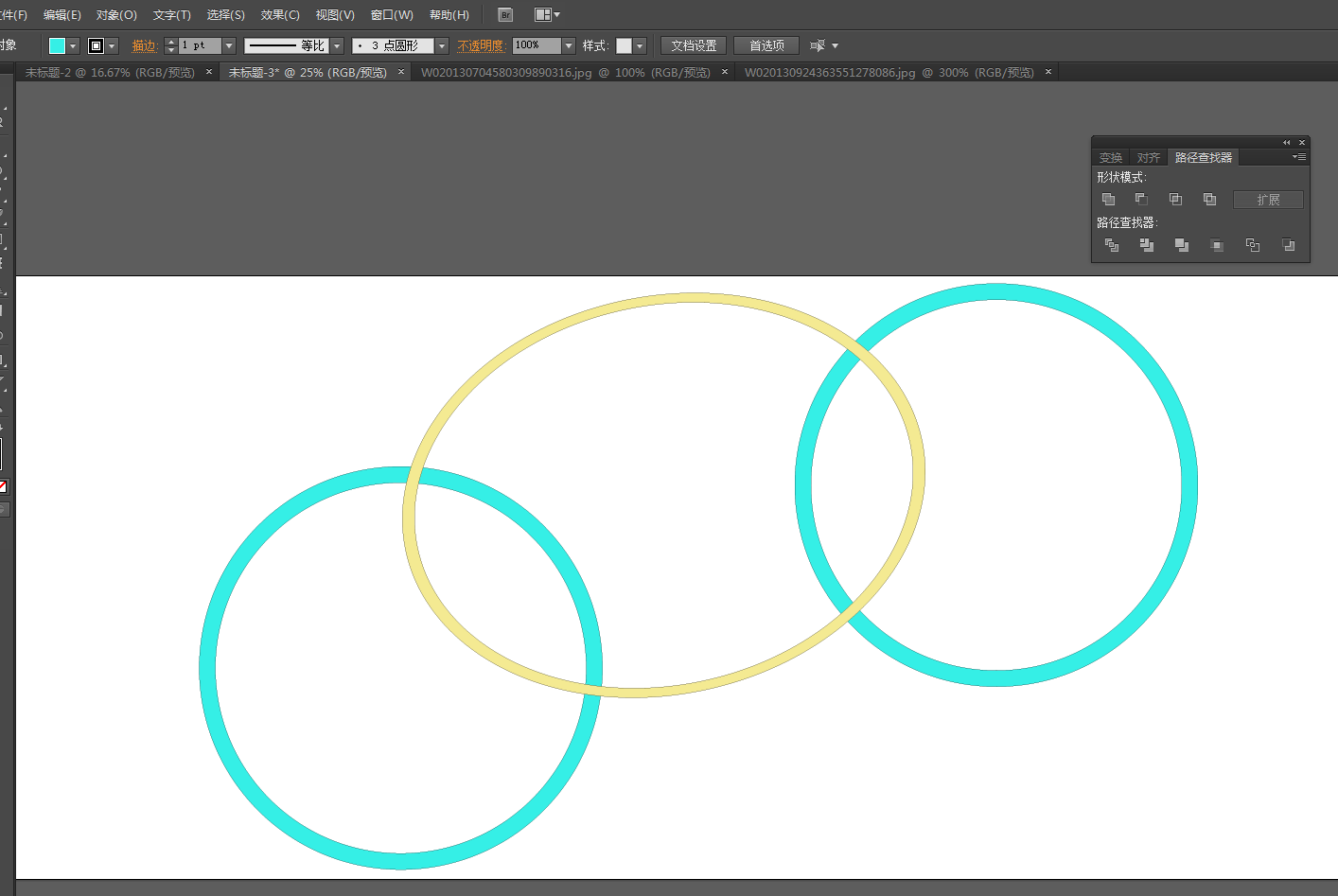Click the Trim pathfinder icon

pos(1147,245)
